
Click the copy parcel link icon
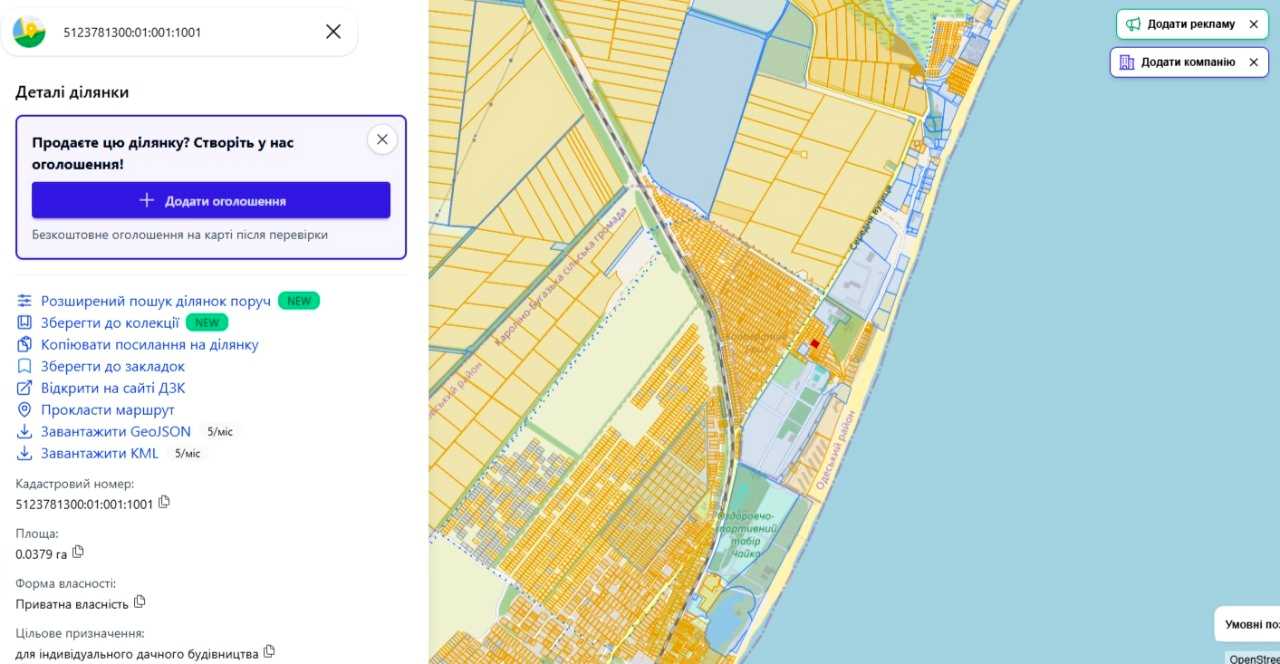pyautogui.click(x=25, y=345)
